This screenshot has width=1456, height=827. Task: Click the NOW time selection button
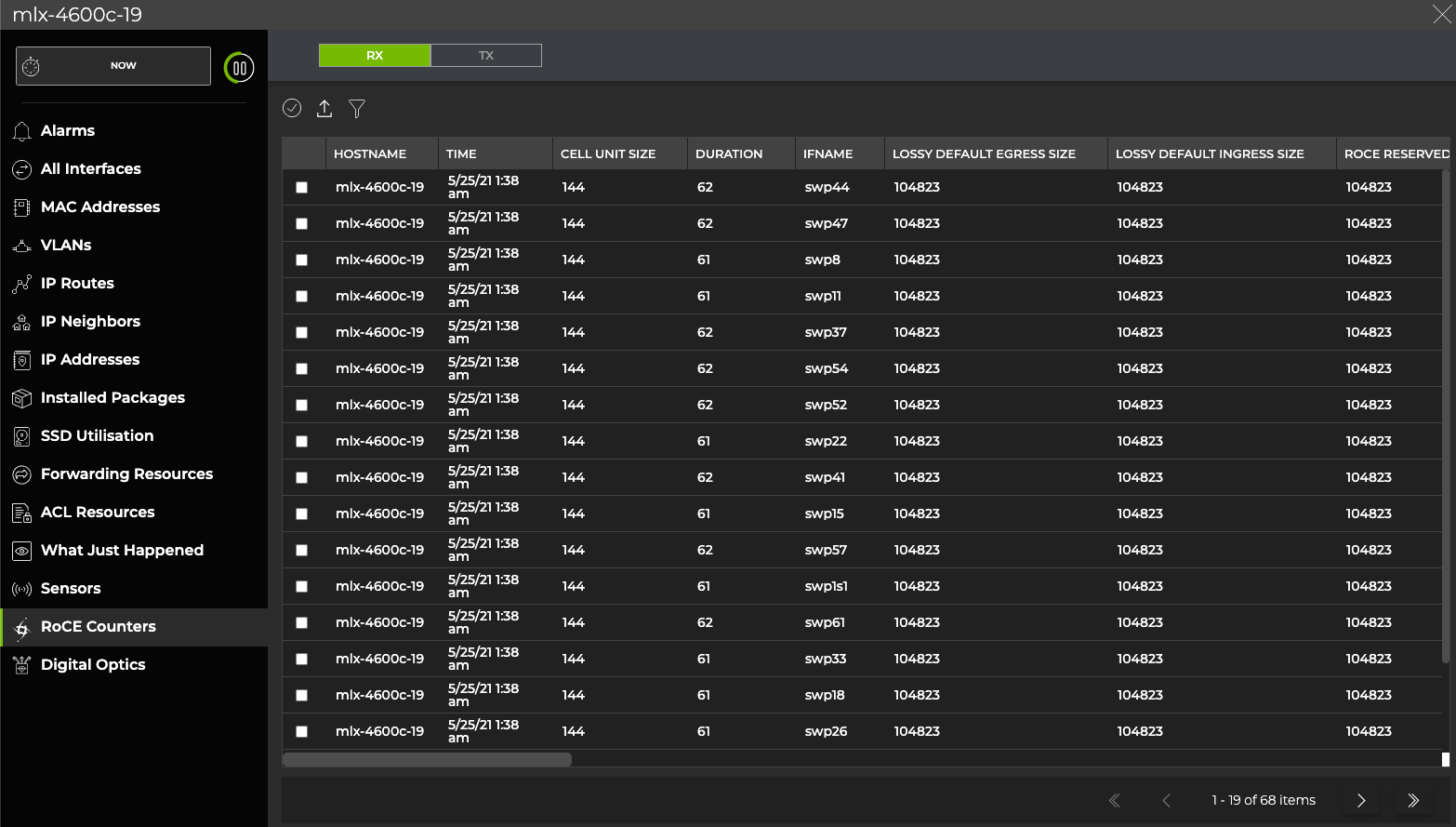(x=112, y=65)
